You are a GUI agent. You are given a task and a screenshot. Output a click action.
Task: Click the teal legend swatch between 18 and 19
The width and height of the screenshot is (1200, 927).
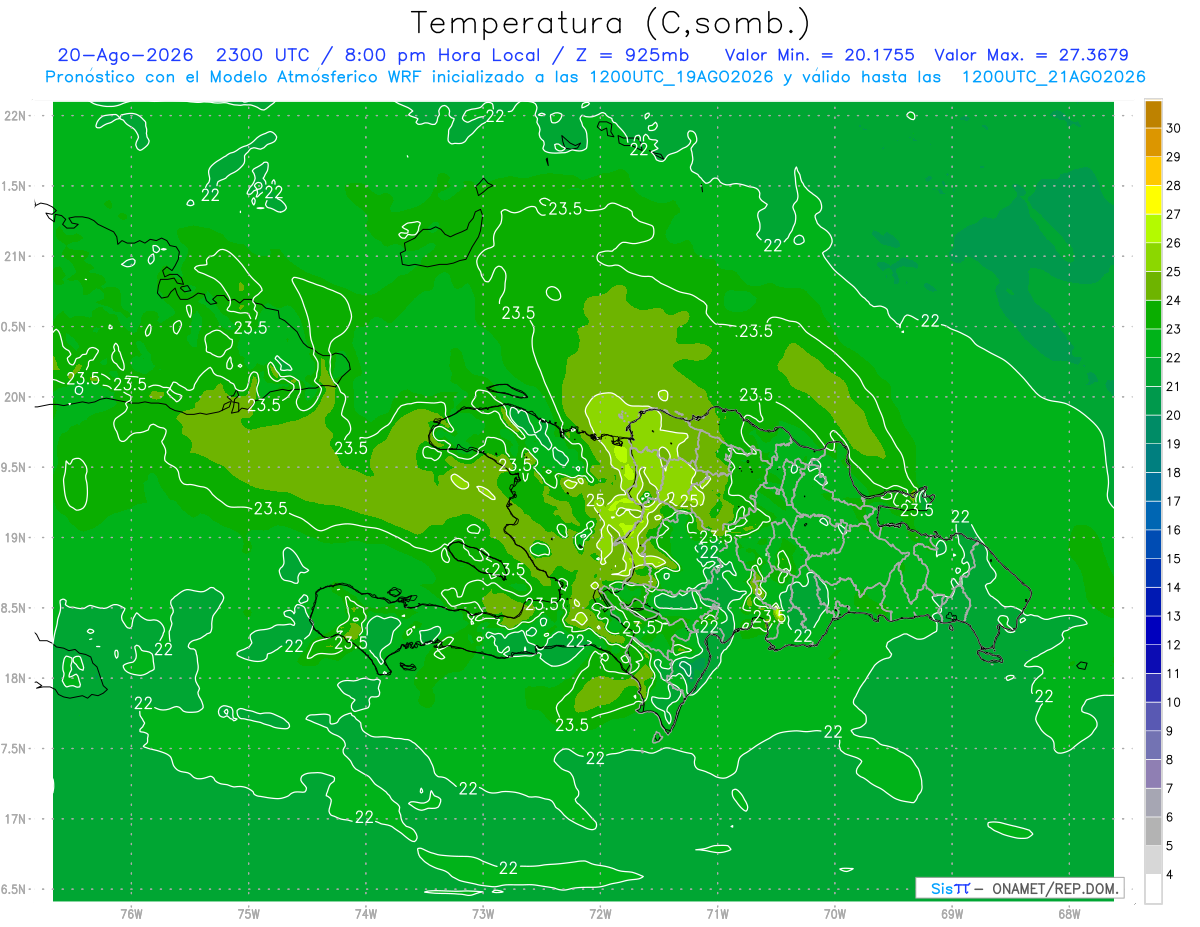[1153, 458]
